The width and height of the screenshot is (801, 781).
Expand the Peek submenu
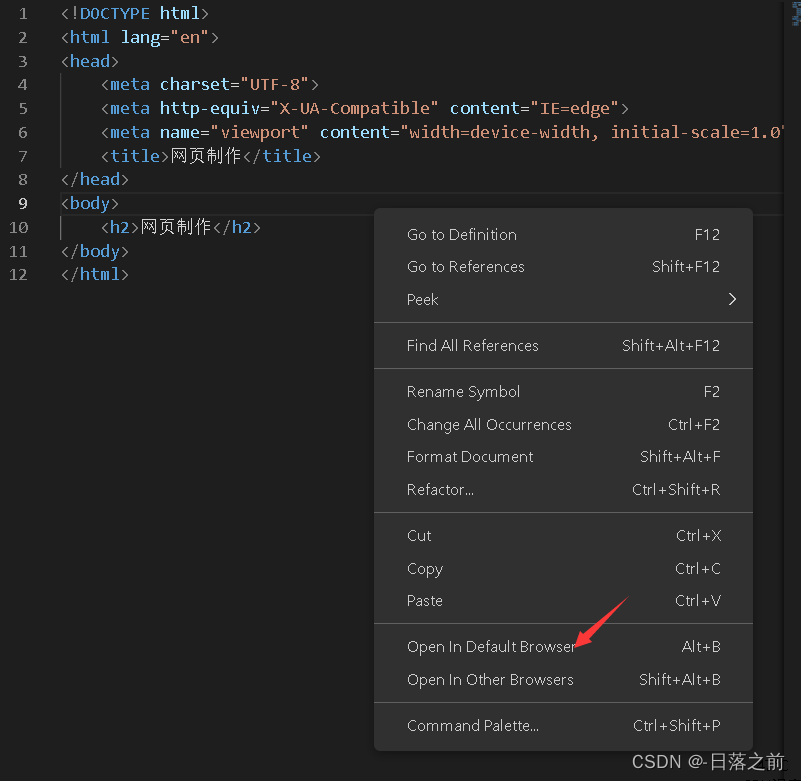click(x=422, y=299)
